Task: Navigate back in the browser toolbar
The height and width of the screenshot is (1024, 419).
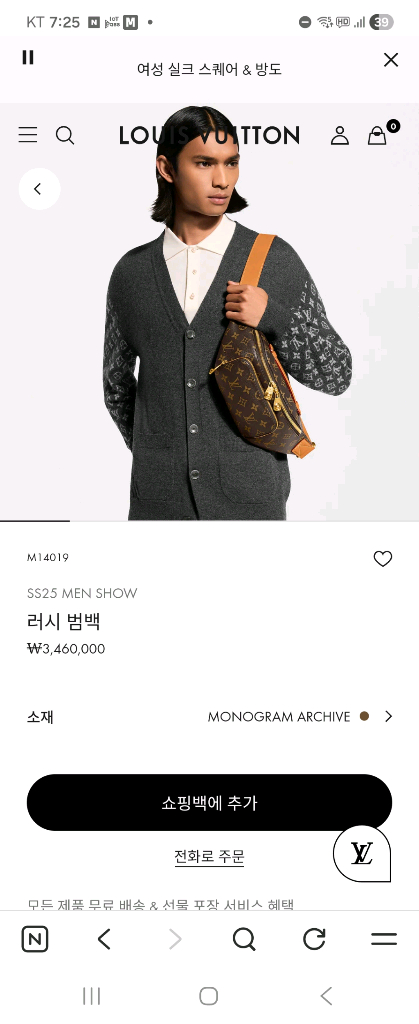Action: coord(104,940)
